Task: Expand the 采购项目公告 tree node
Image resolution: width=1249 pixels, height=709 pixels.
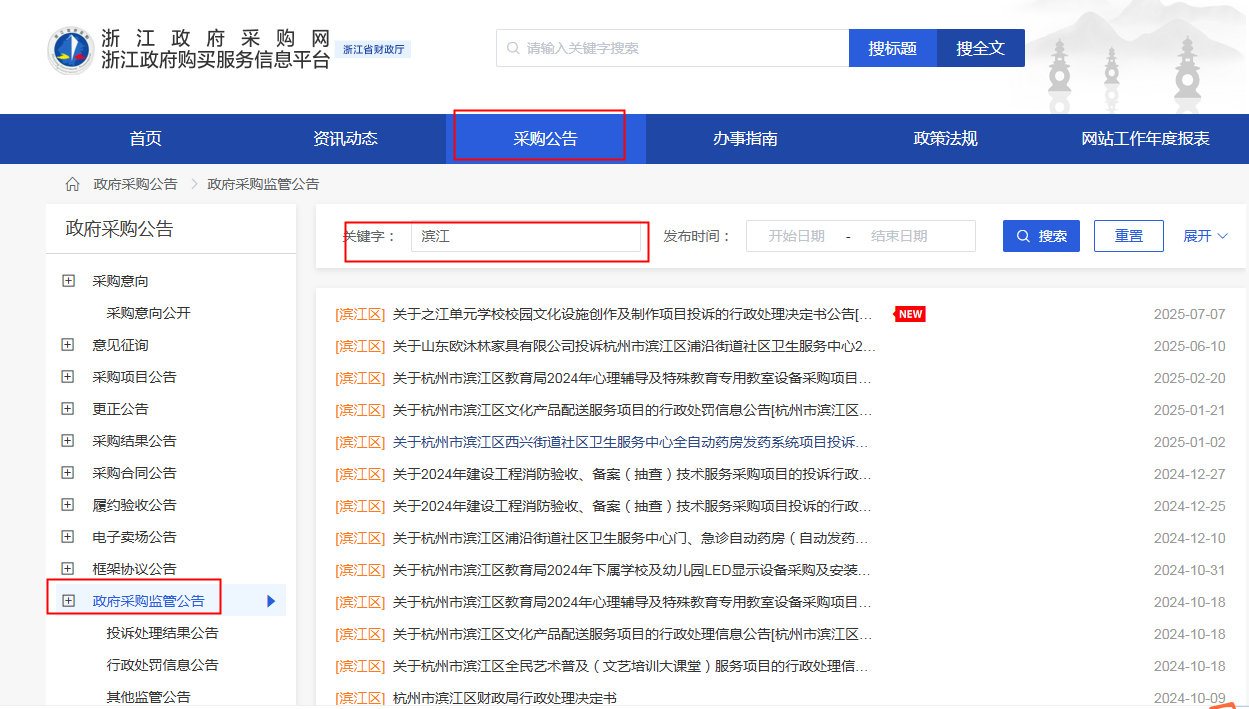Action: coord(68,377)
